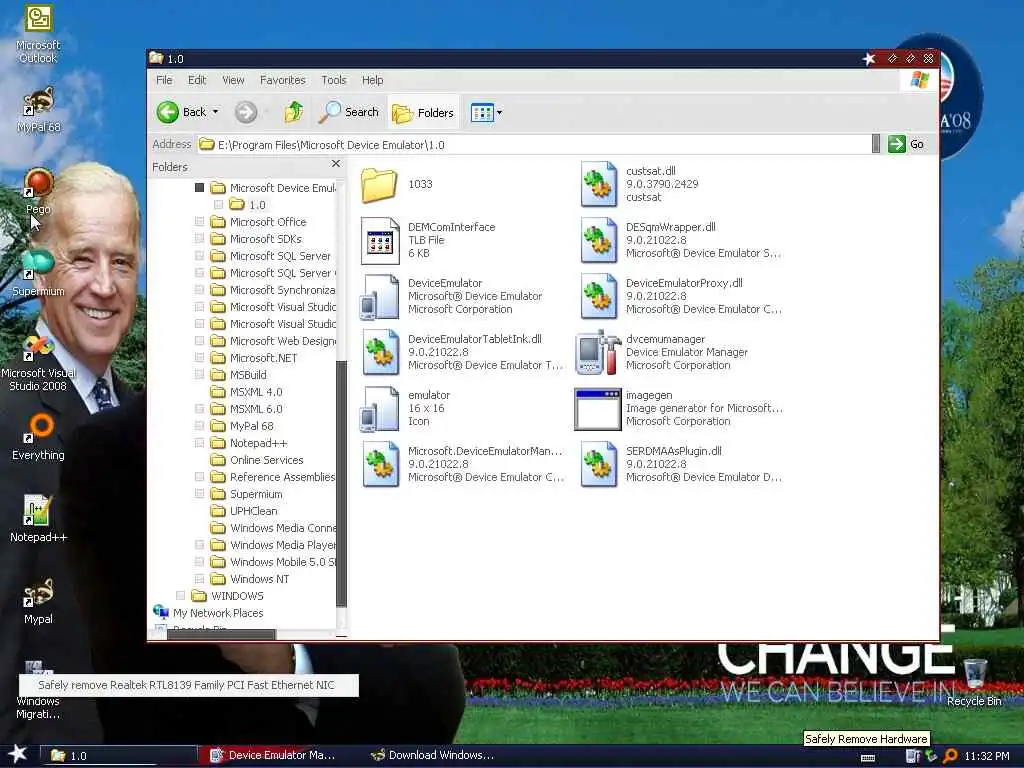
Task: Click Safely remove Realtek RTL8139 Ethernet NIC
Action: tap(189, 685)
